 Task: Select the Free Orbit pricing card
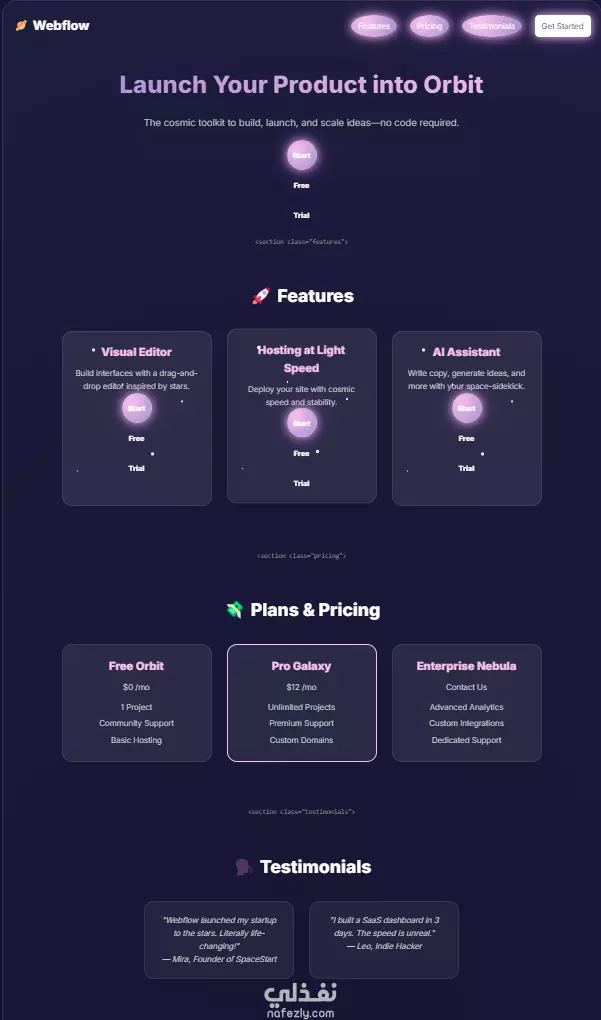coord(137,703)
